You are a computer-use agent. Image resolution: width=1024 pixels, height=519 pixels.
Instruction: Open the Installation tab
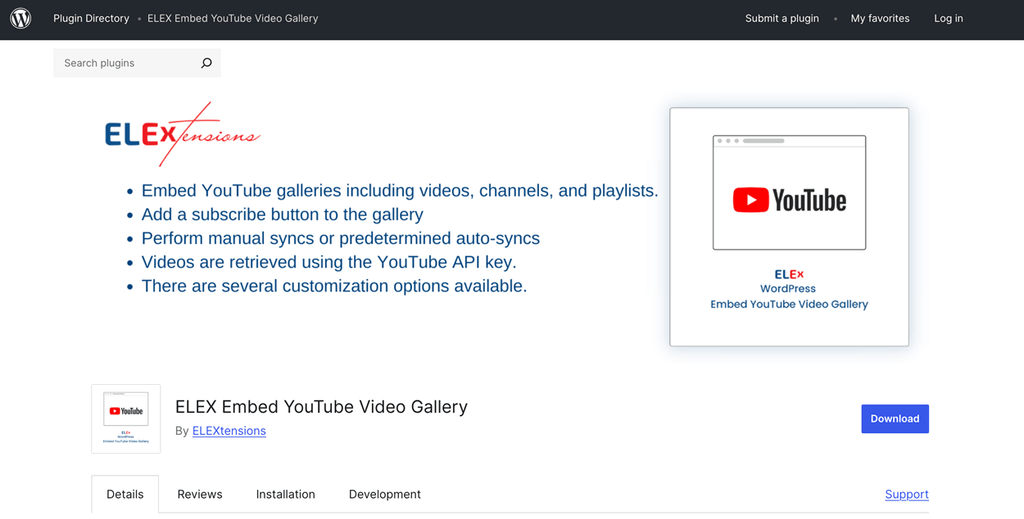pos(285,494)
